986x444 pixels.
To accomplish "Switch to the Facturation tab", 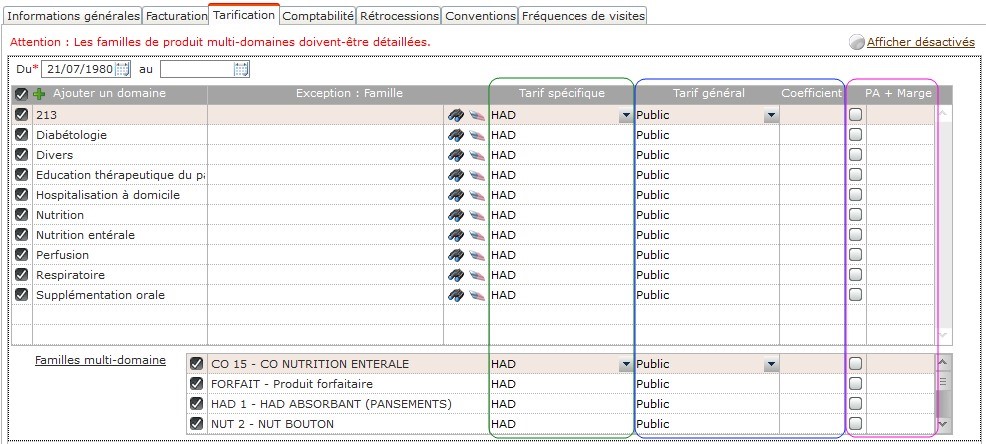I will pos(176,16).
